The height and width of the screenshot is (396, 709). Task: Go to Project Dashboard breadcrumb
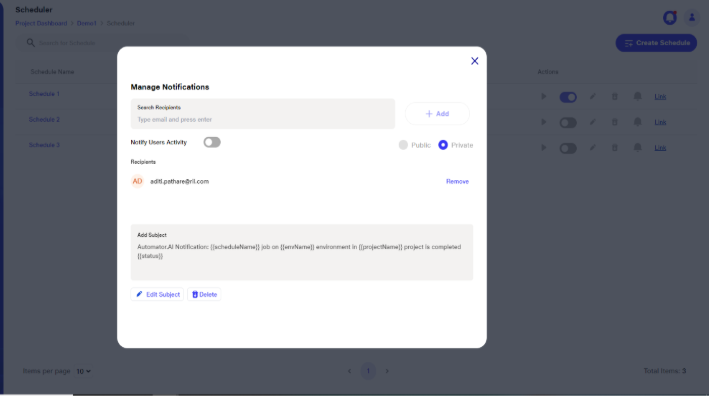41,24
